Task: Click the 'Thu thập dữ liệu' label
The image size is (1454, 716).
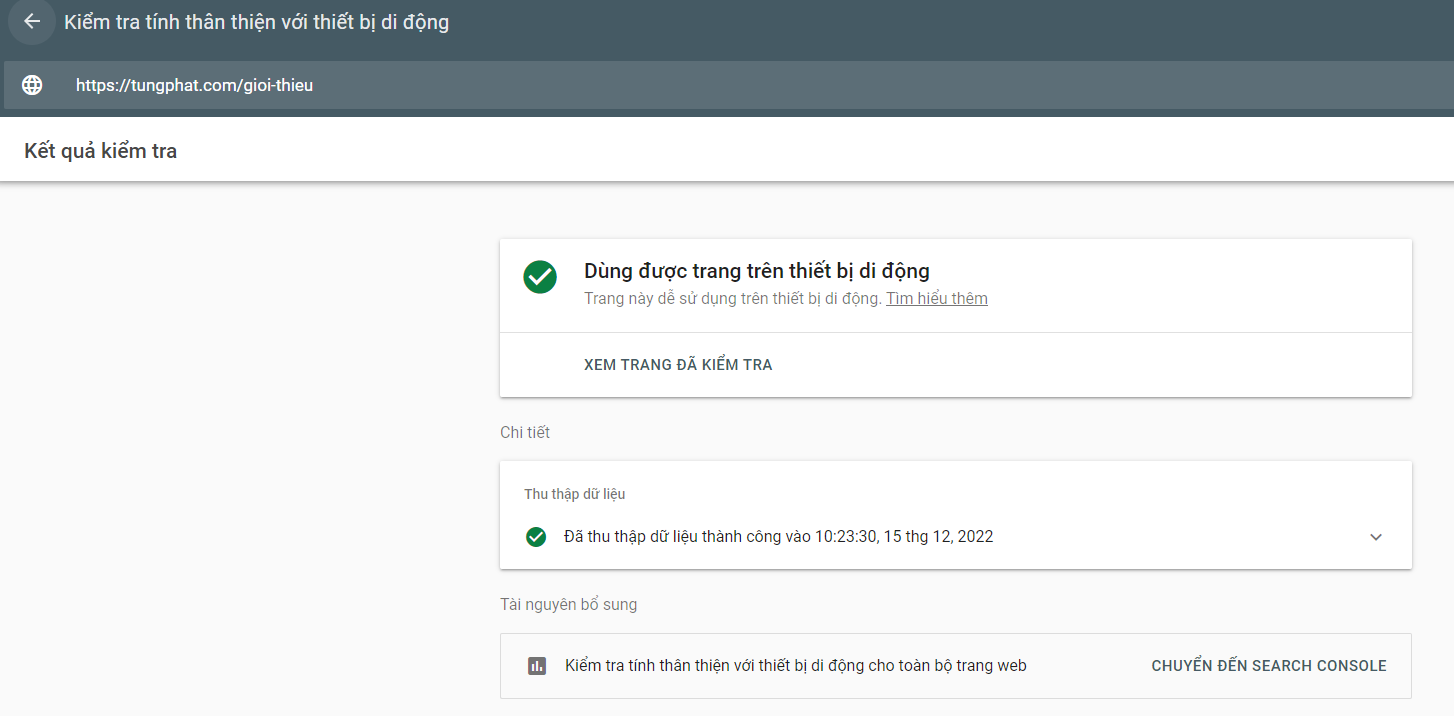Action: point(574,494)
